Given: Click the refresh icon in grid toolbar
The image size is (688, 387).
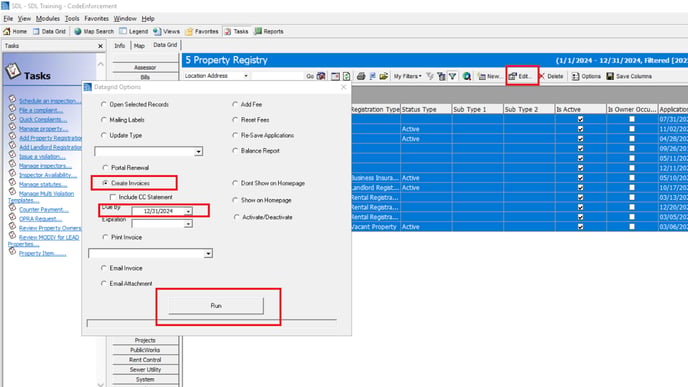Looking at the screenshot, I should (347, 76).
